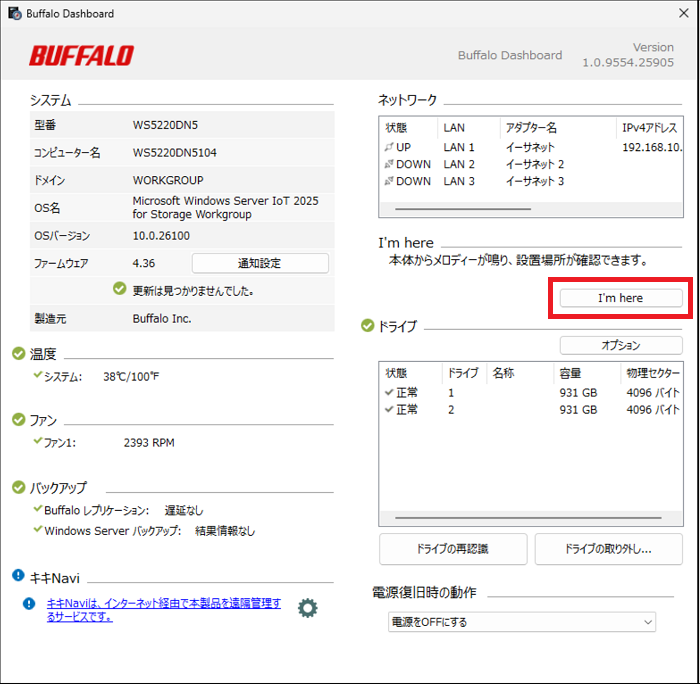This screenshot has width=700, height=684.
Task: Click the DOWN status icon for LAN 2
Action: (x=389, y=164)
